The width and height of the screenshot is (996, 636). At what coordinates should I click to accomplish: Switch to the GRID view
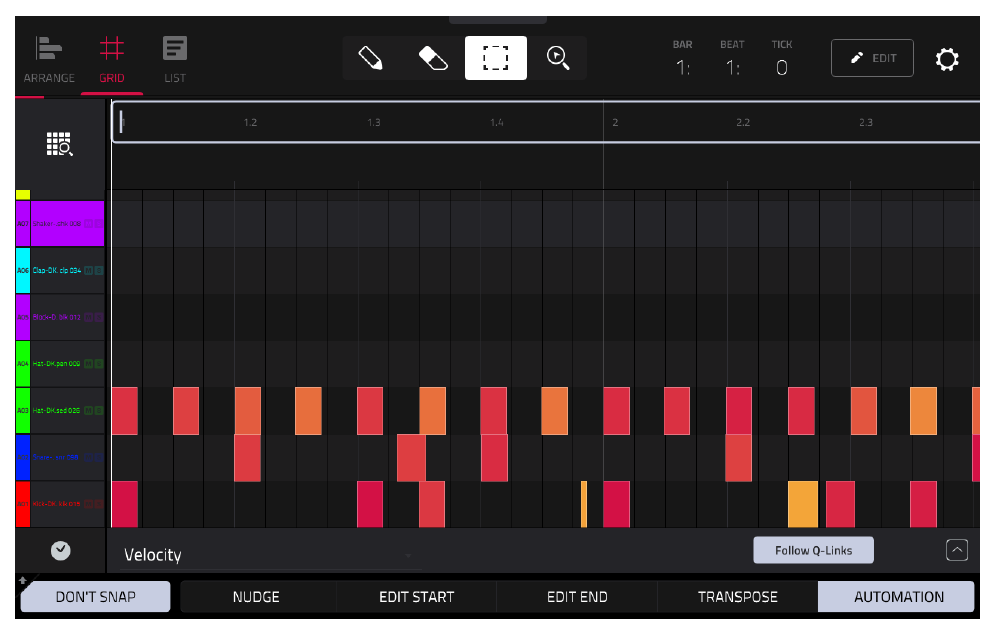click(112, 61)
